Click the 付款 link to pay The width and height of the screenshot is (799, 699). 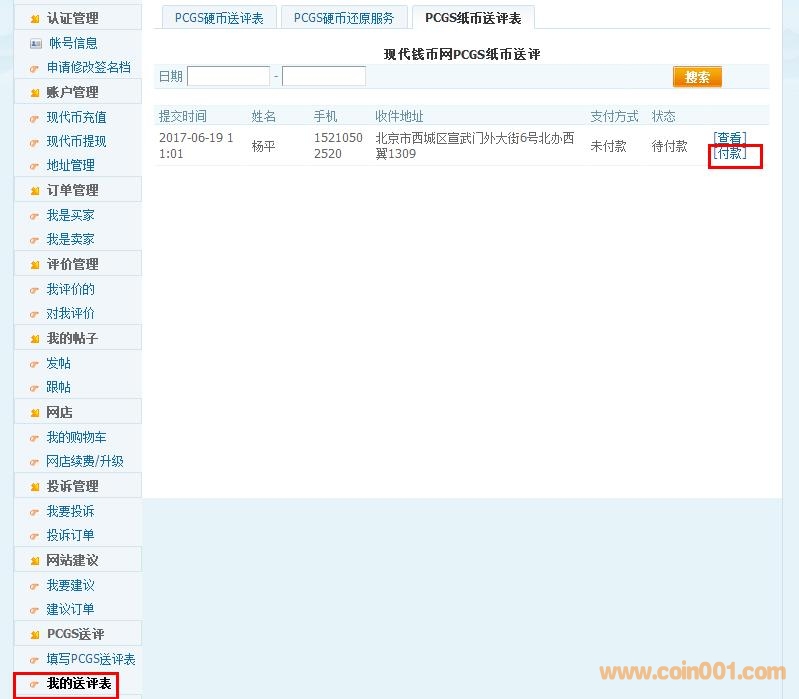pos(729,153)
